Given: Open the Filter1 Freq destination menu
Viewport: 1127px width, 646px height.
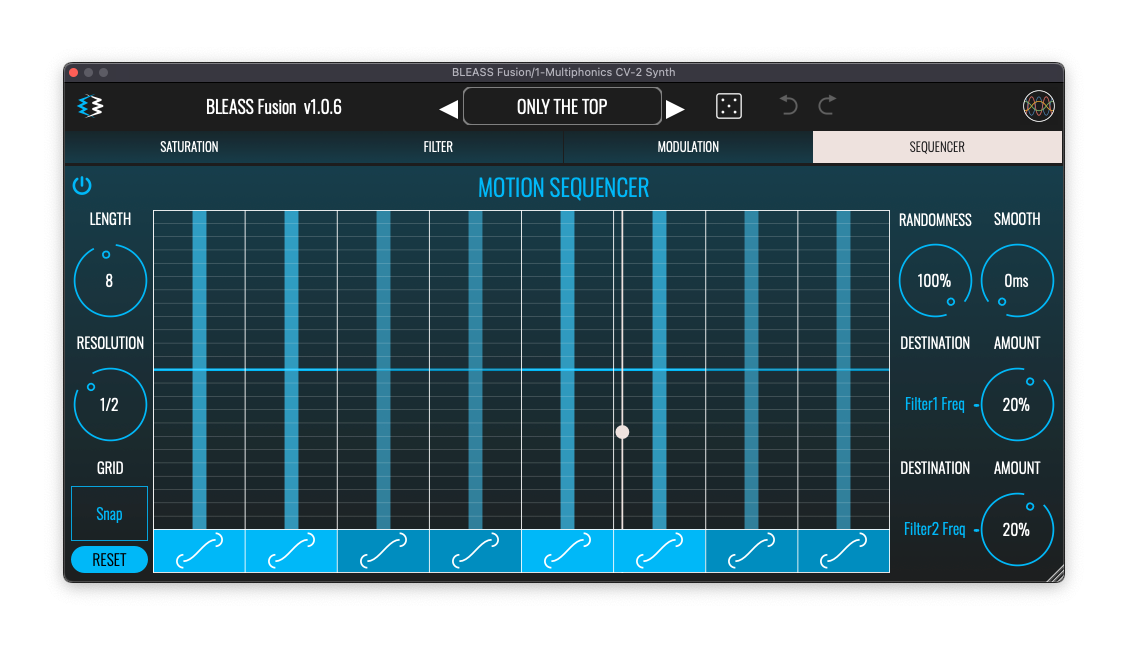Looking at the screenshot, I should [x=934, y=405].
